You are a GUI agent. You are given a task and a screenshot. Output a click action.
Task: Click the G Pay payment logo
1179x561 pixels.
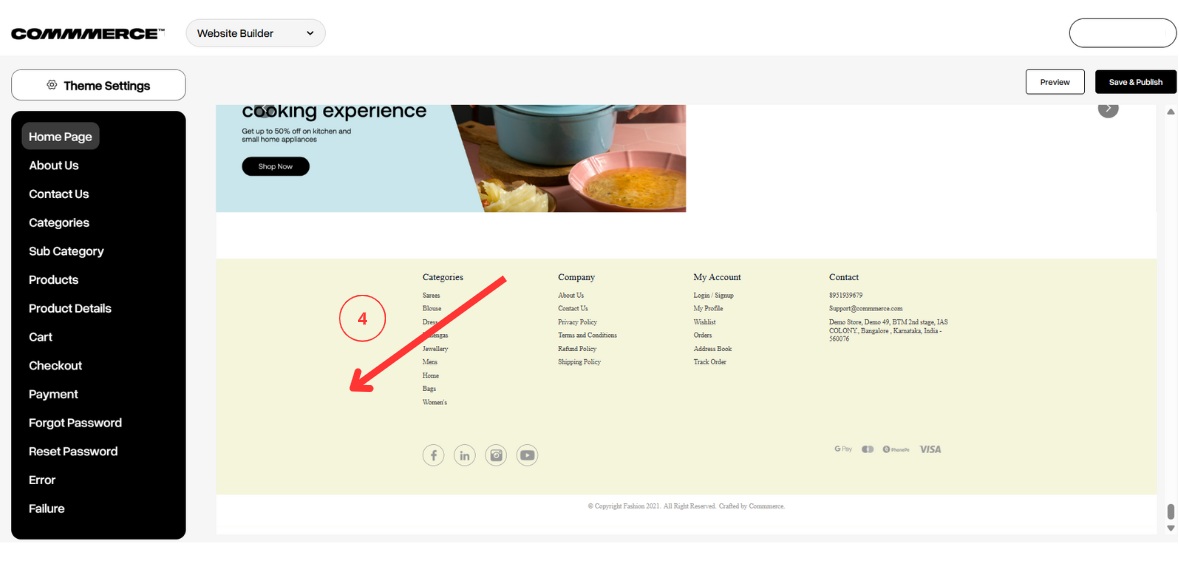coord(843,450)
